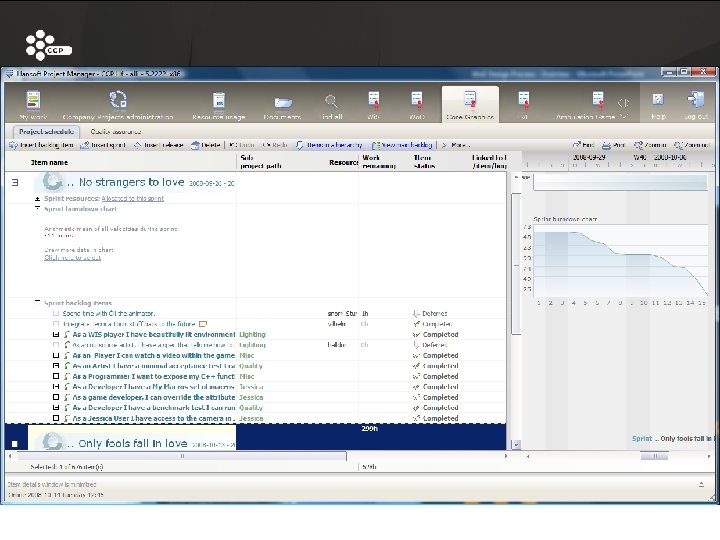Click the comment icon beside future task row
Image resolution: width=720 pixels, height=540 pixels.
[x=203, y=324]
